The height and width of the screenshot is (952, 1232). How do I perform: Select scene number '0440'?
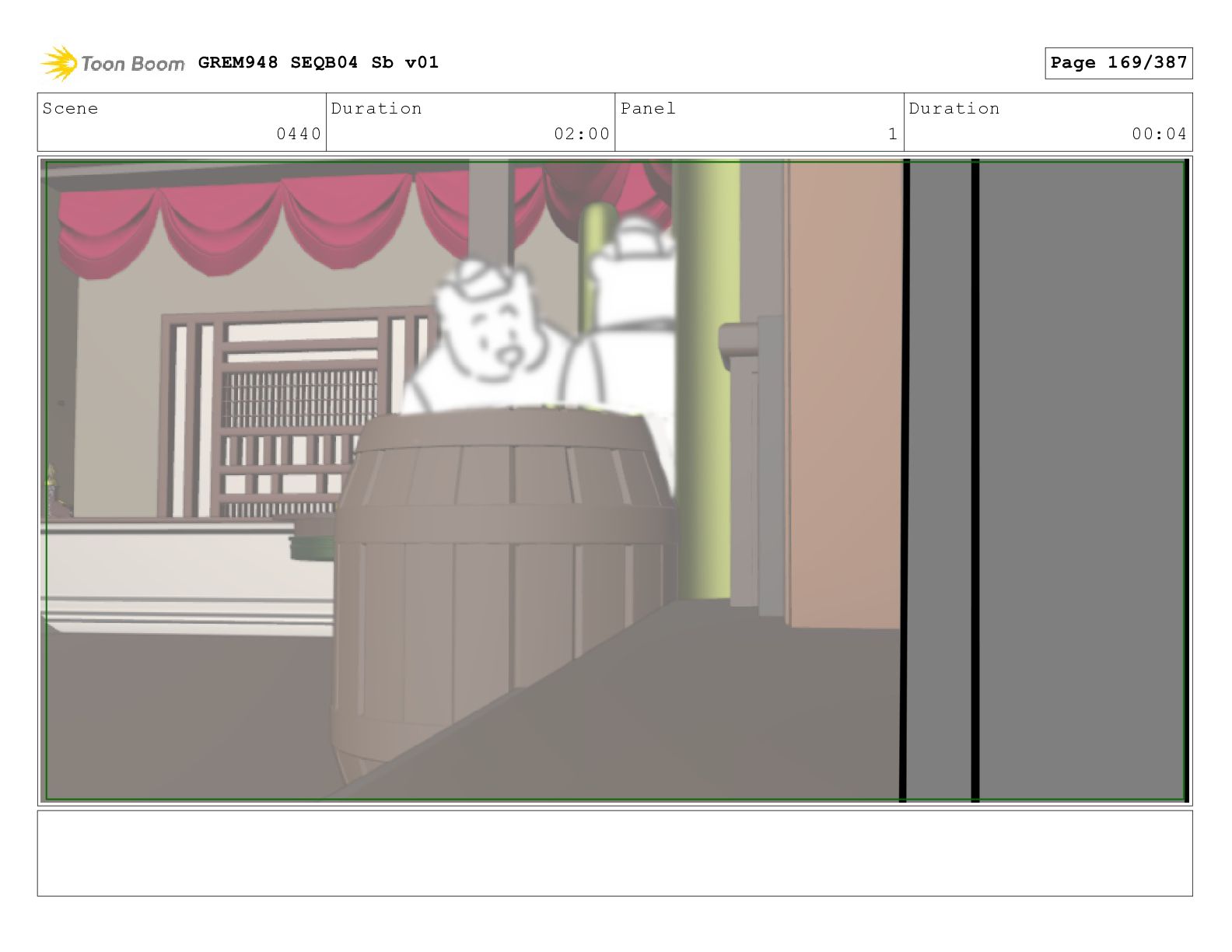[x=299, y=134]
